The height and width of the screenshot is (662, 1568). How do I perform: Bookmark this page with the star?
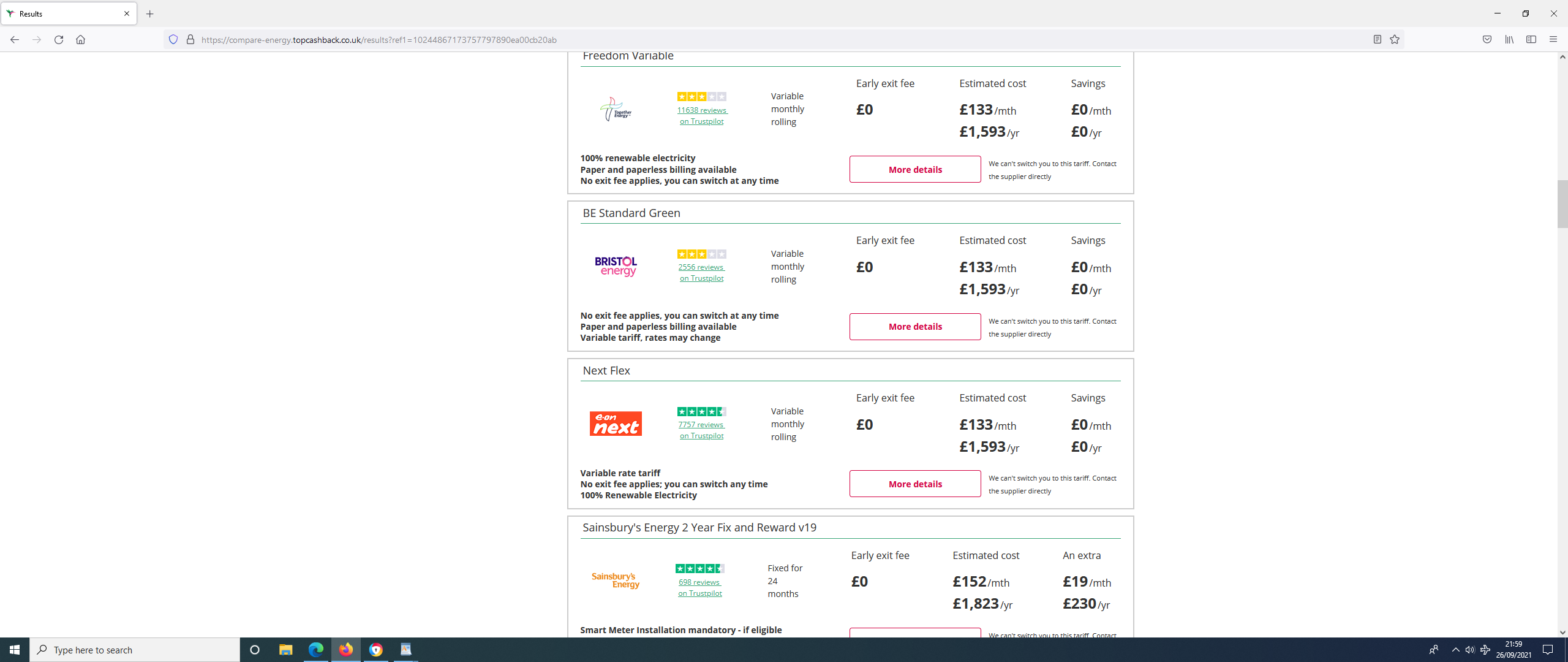(1395, 39)
